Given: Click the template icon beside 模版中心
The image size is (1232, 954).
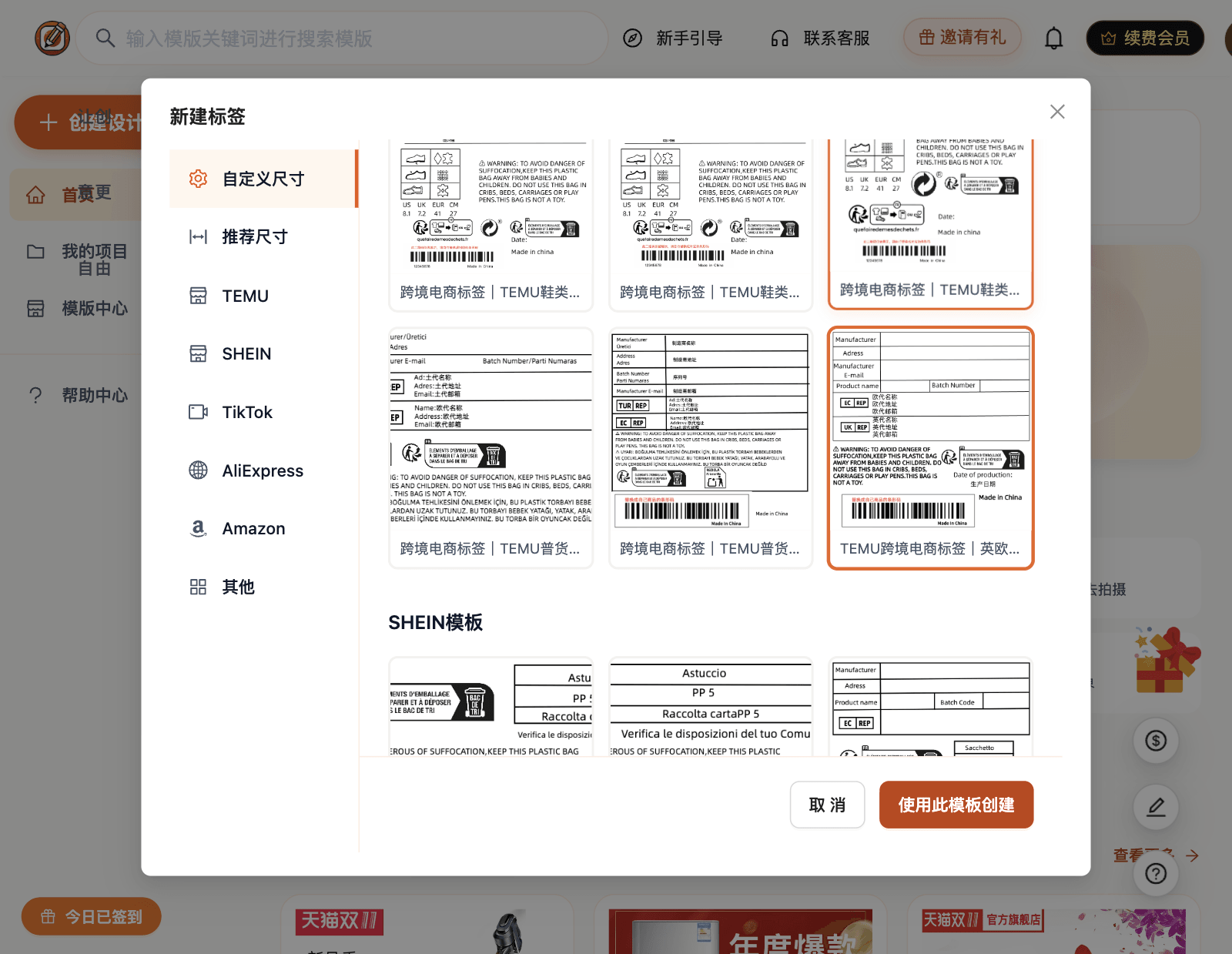Looking at the screenshot, I should point(35,309).
